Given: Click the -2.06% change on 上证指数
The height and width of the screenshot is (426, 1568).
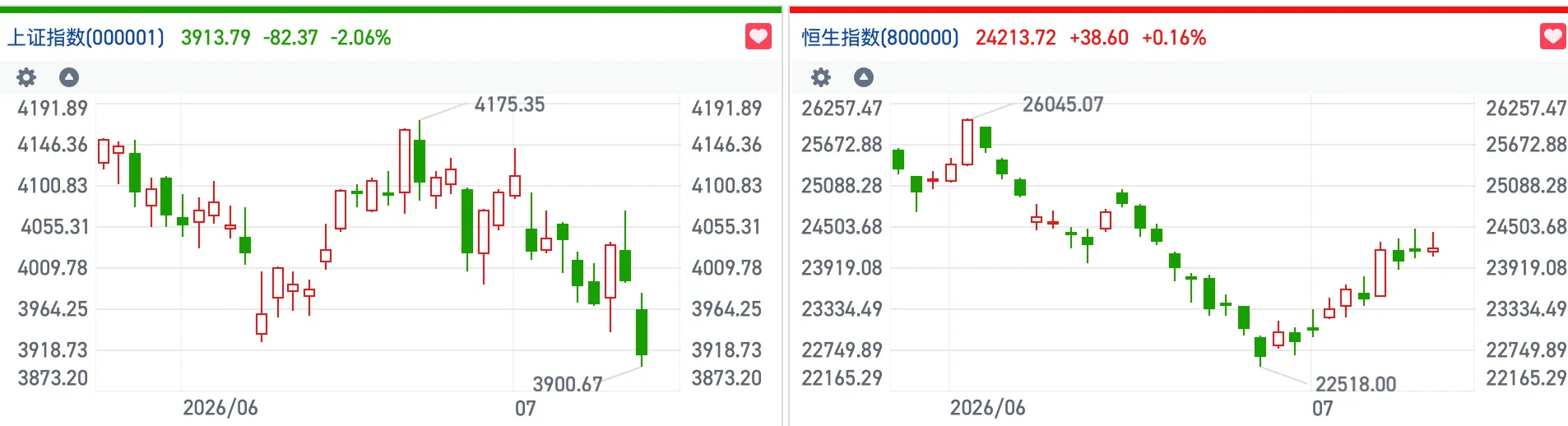Looking at the screenshot, I should coord(361,38).
